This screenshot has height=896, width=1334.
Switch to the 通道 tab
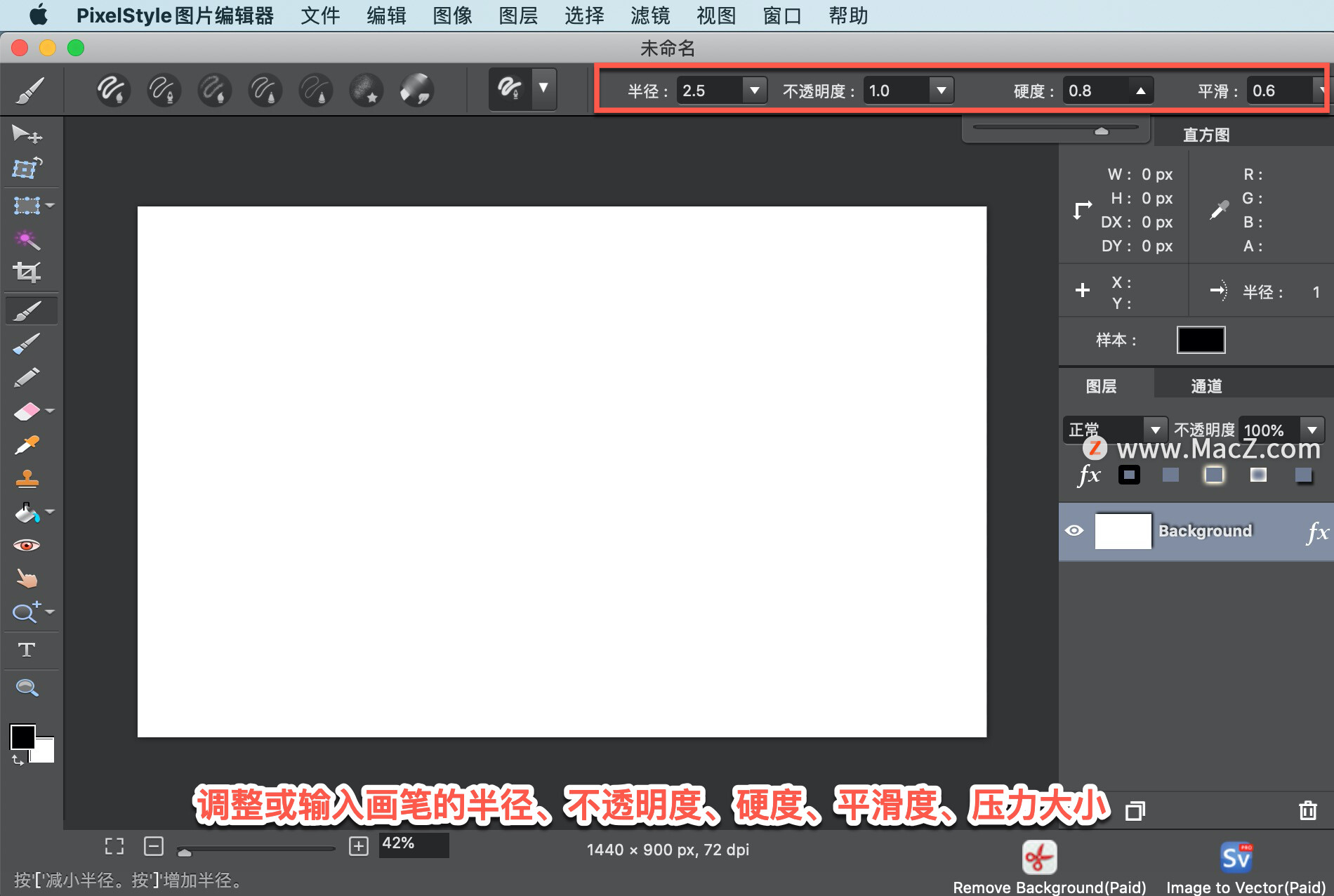[1205, 385]
